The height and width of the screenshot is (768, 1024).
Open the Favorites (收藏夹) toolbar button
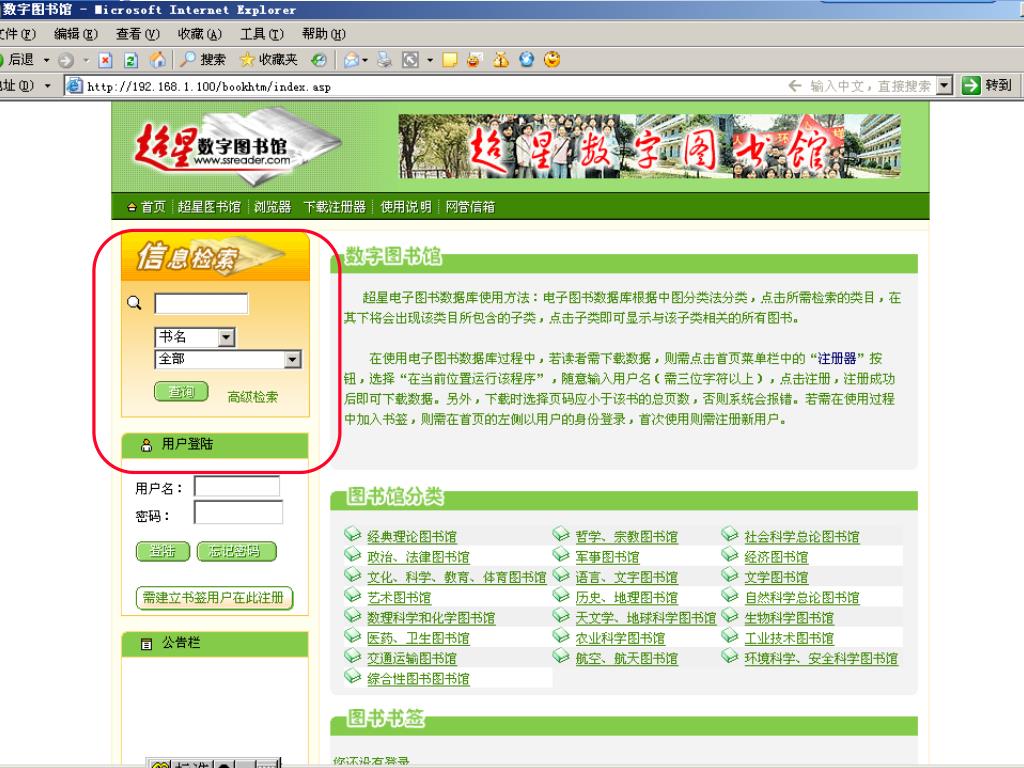[269, 60]
